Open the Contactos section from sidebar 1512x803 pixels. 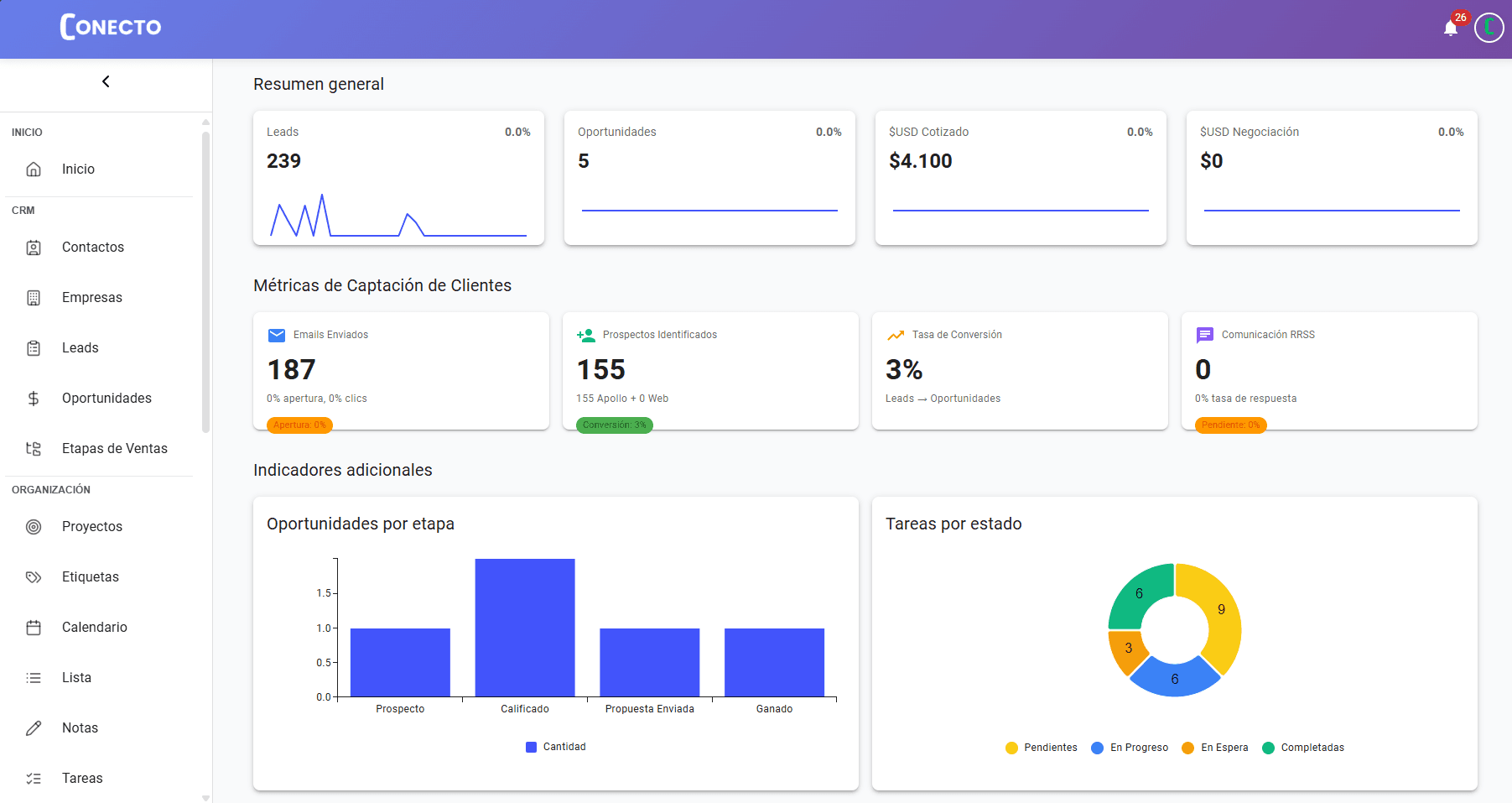(x=93, y=247)
